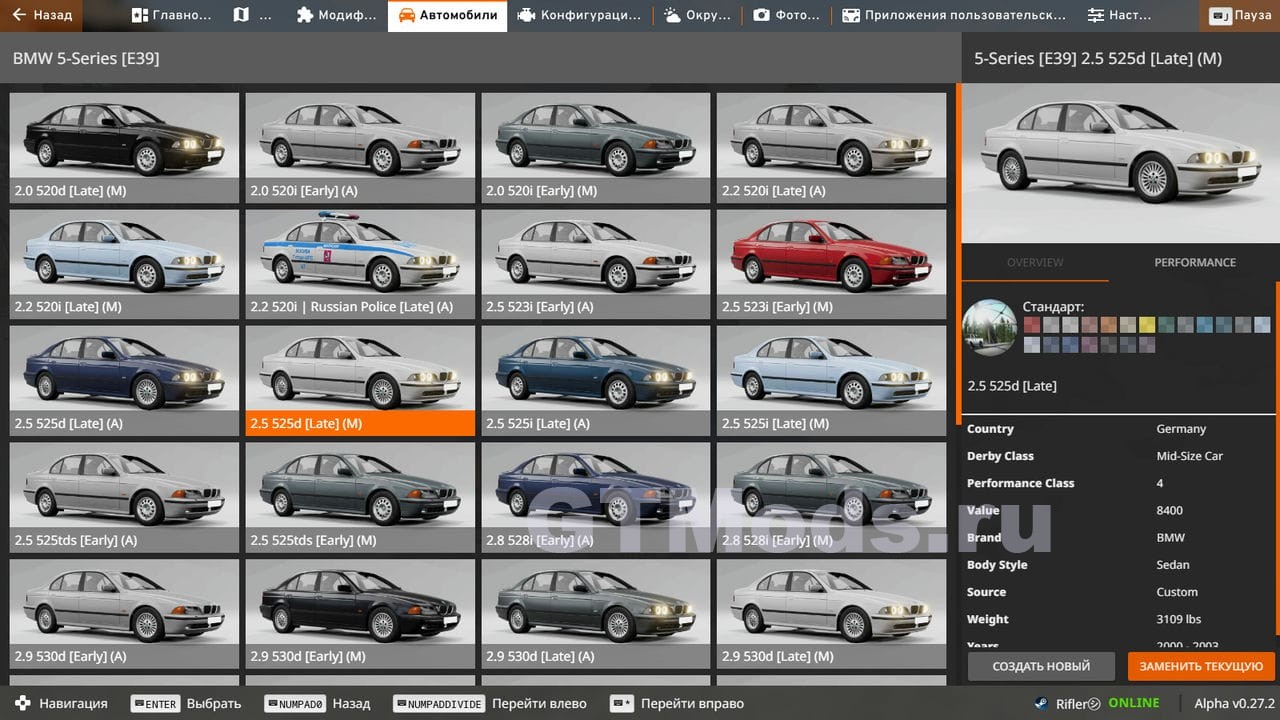The width and height of the screenshot is (1280, 720).
Task: Click the Weight value 3109 lbs
Action: (x=1181, y=619)
